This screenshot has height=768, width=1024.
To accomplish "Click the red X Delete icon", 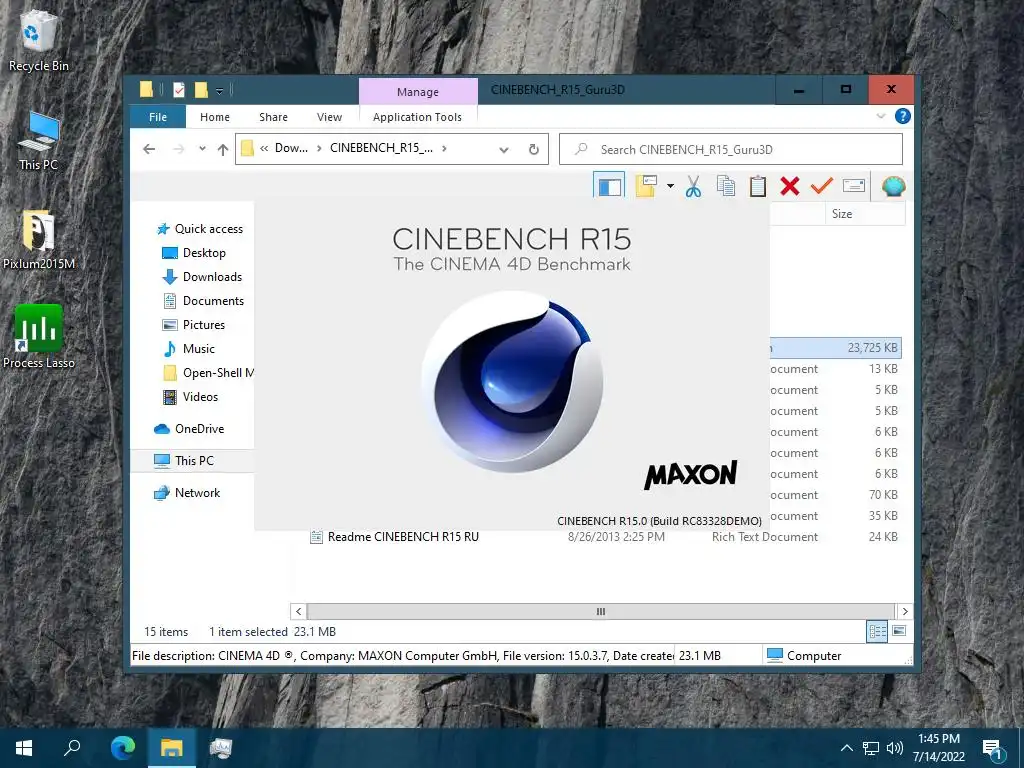I will [790, 186].
